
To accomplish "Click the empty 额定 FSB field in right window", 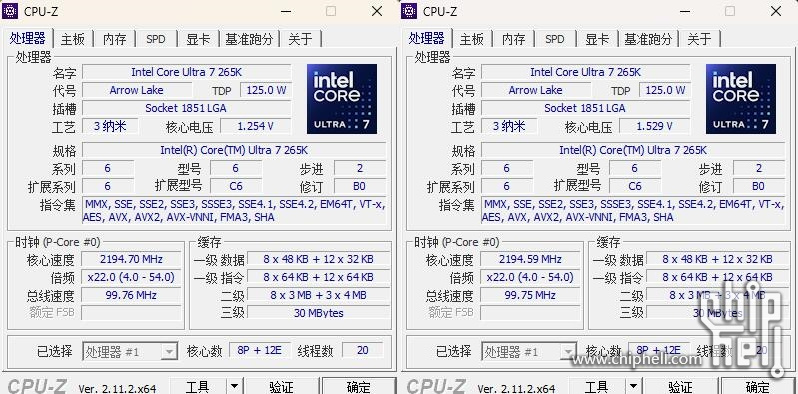I will tap(530, 313).
